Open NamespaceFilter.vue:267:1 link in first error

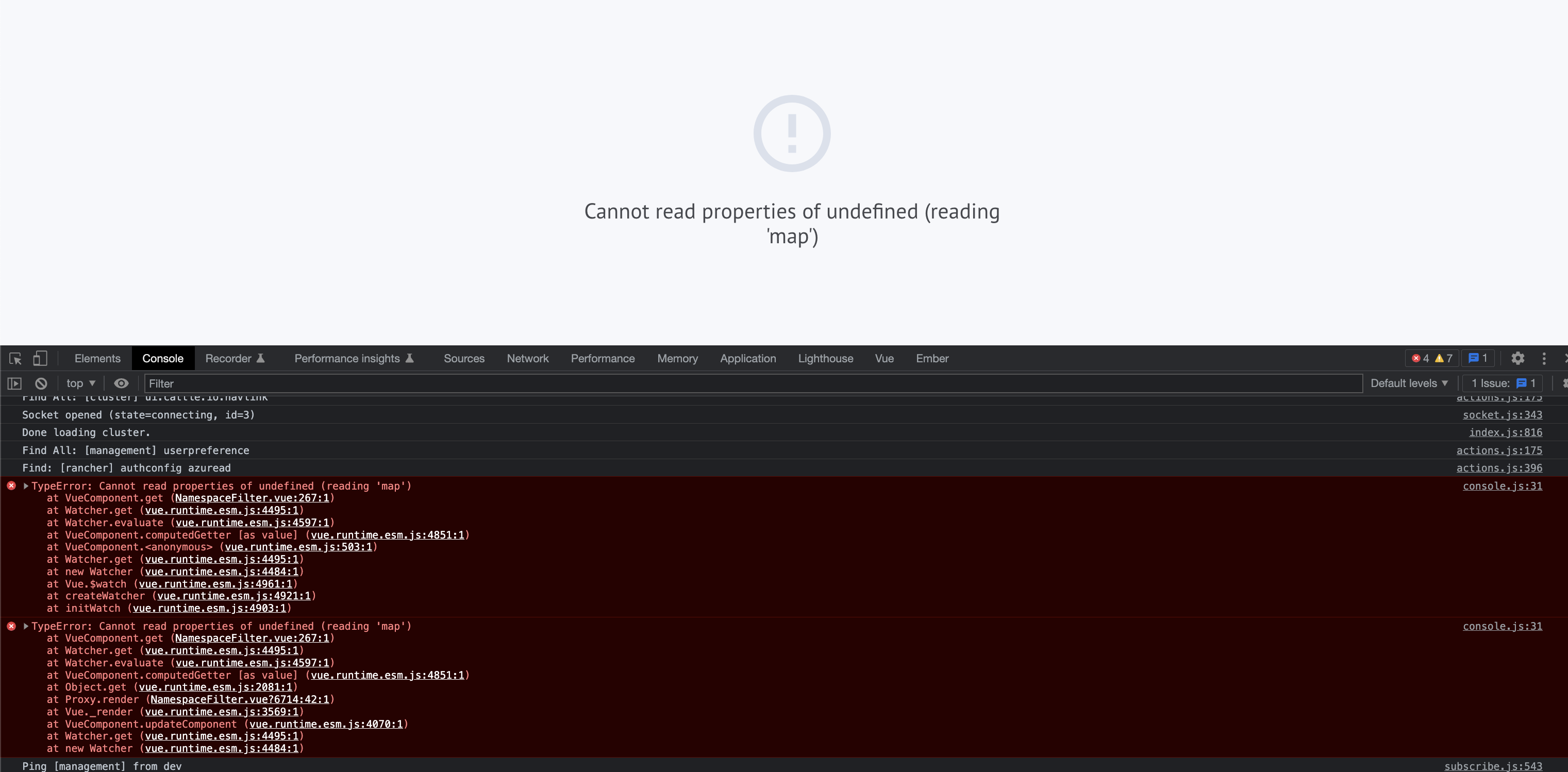252,498
